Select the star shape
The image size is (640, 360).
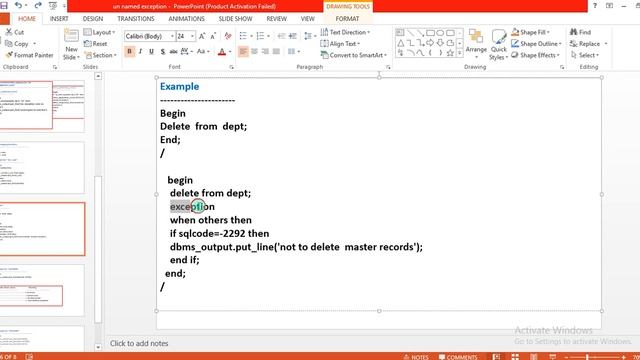450,53
